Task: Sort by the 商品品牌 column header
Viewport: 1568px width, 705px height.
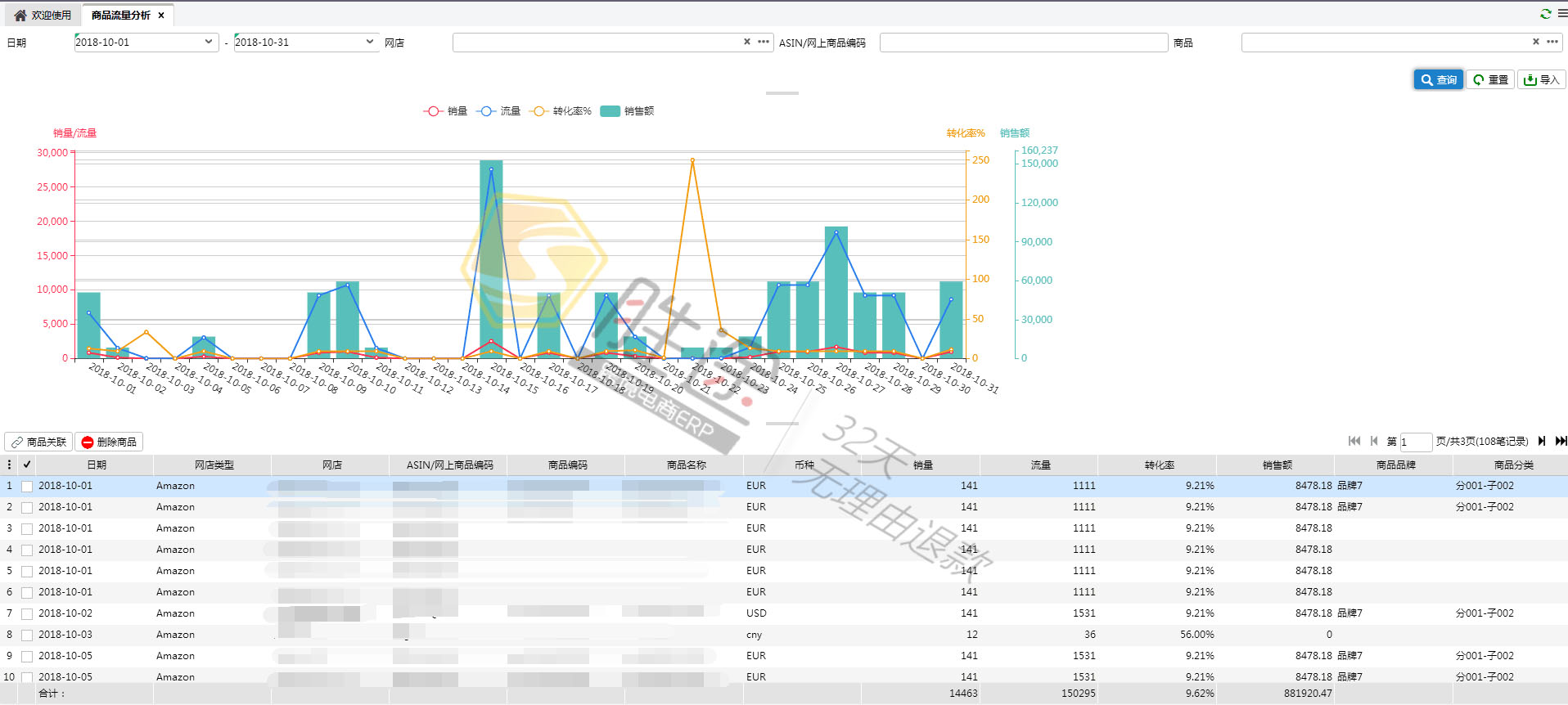Action: (x=1394, y=465)
